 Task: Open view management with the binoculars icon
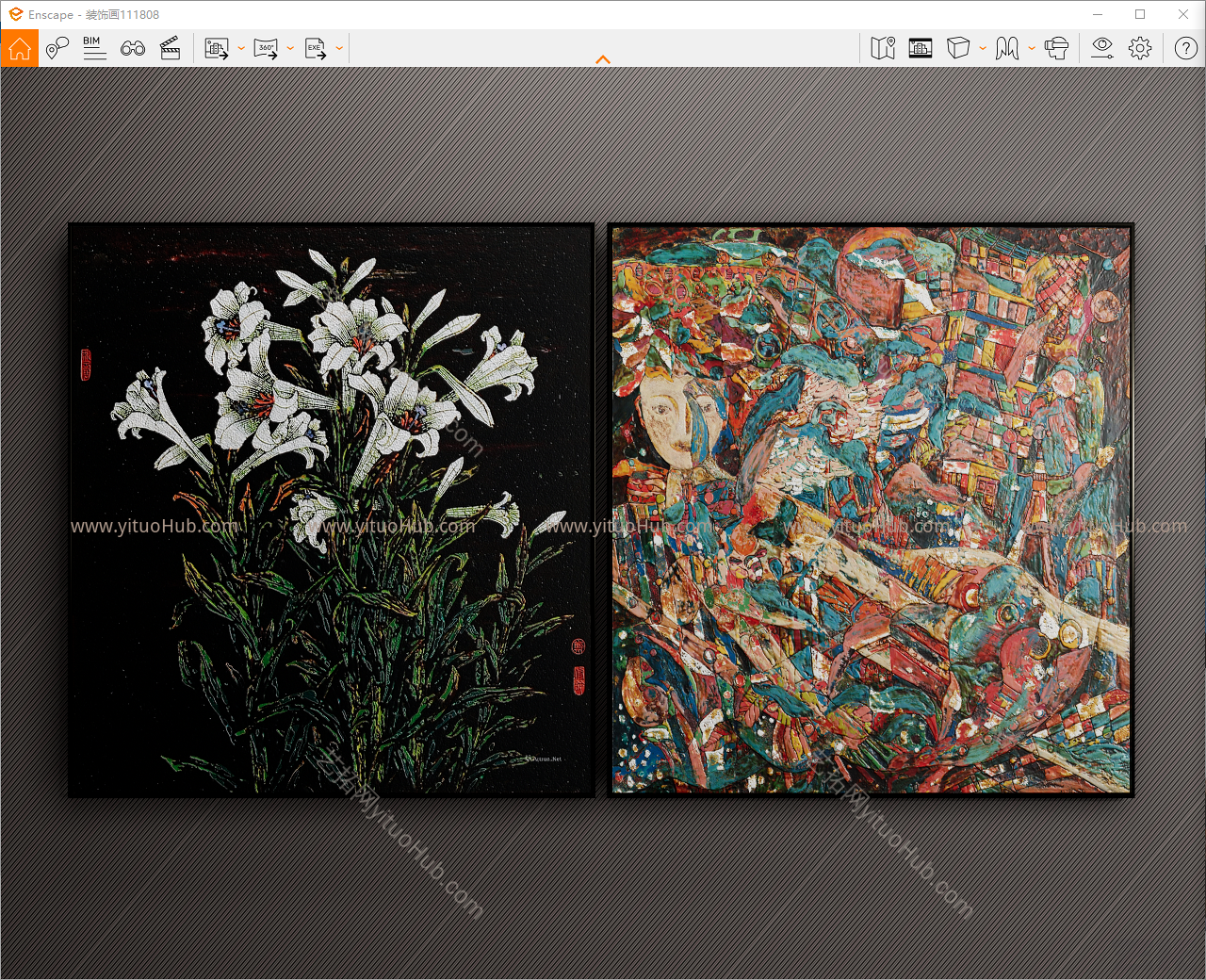coord(133,48)
